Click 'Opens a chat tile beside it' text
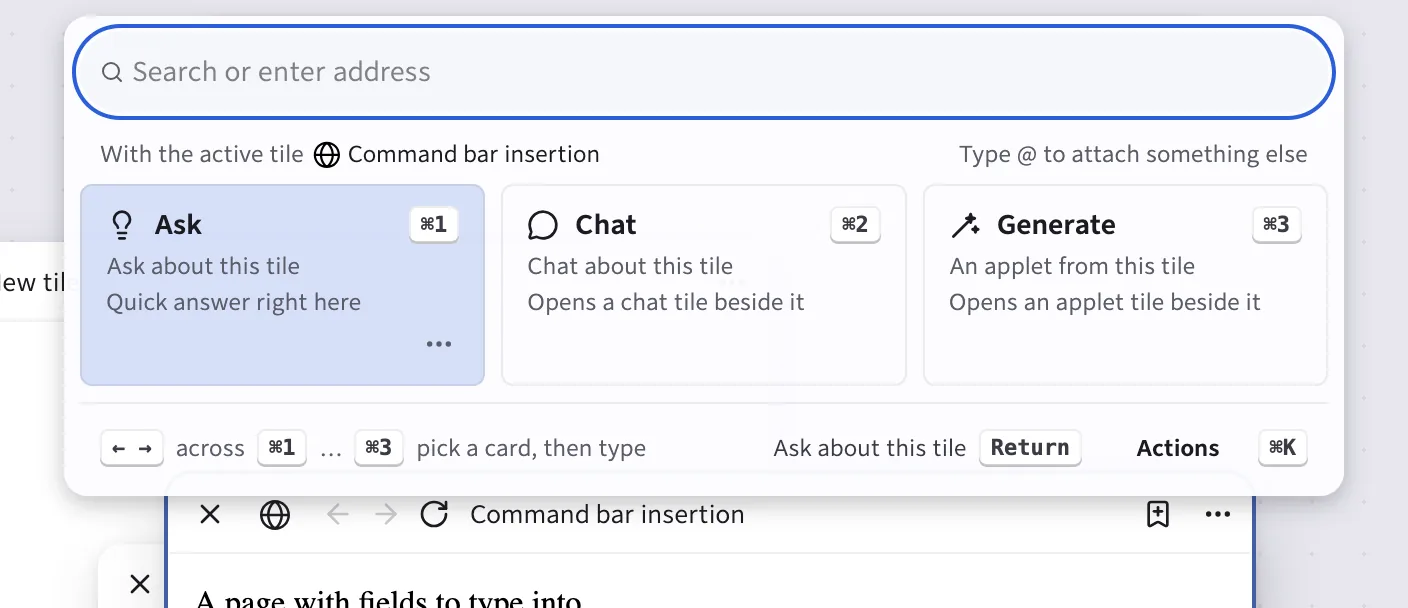This screenshot has width=1408, height=608. (x=666, y=302)
